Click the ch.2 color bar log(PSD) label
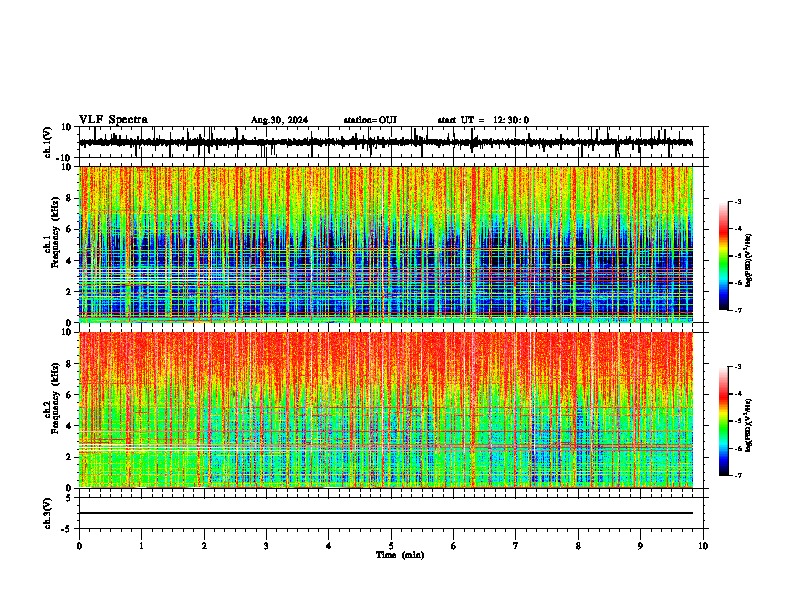 click(749, 426)
